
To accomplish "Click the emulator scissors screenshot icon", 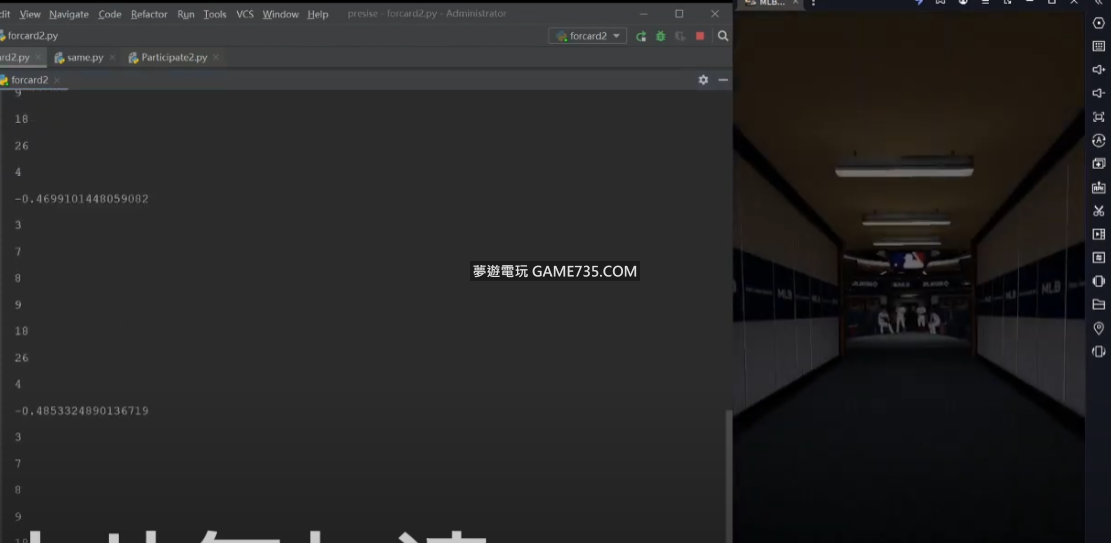I will pos(1098,211).
